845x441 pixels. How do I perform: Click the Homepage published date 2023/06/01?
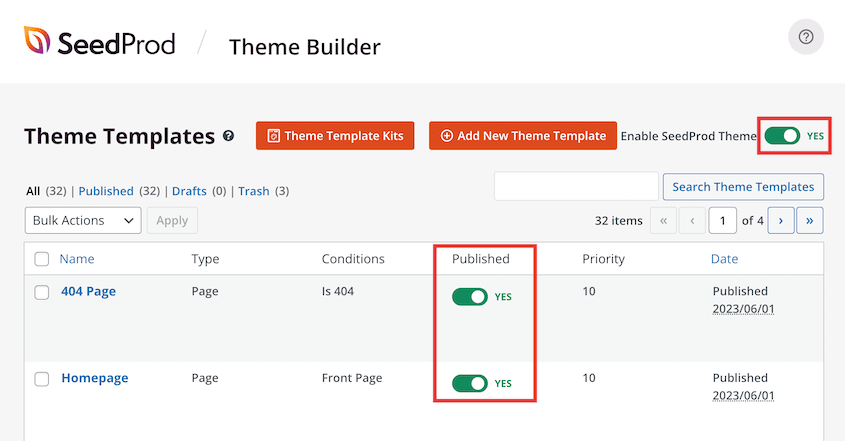pyautogui.click(x=743, y=396)
